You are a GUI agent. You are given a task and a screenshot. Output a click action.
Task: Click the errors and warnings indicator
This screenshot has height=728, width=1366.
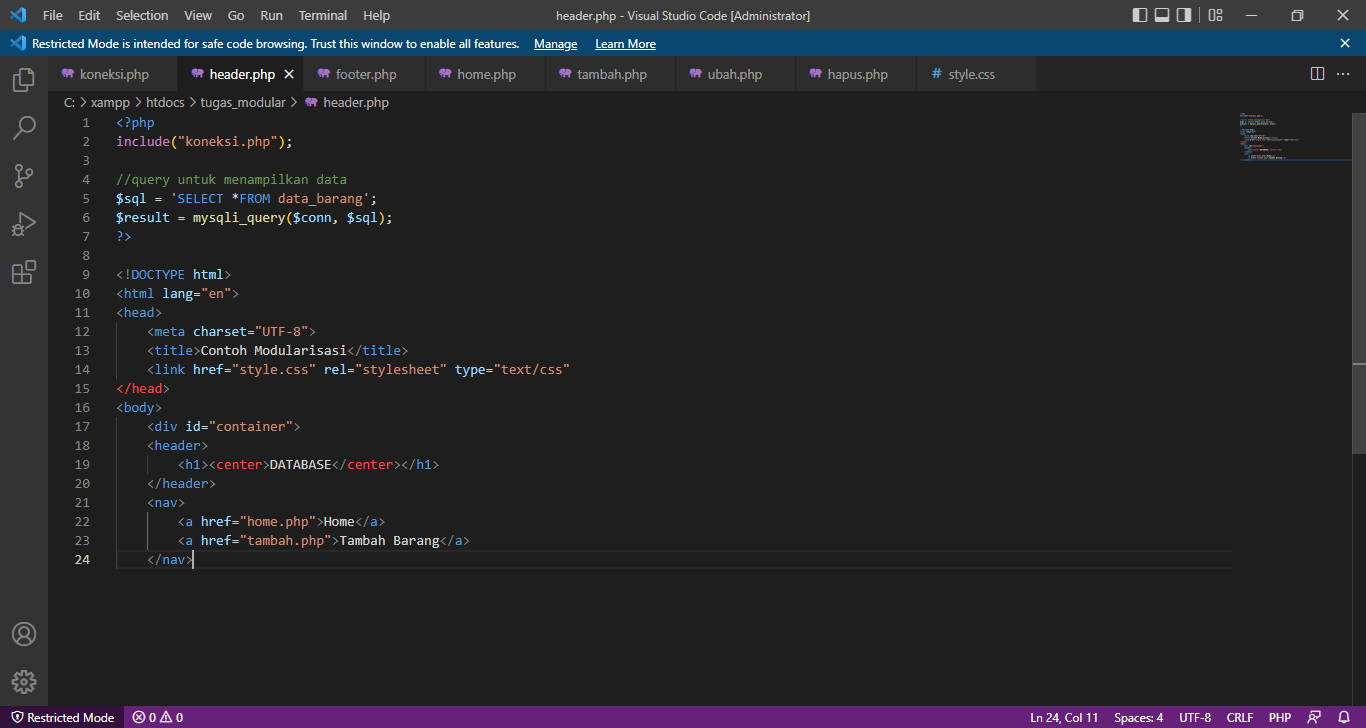[x=155, y=717]
